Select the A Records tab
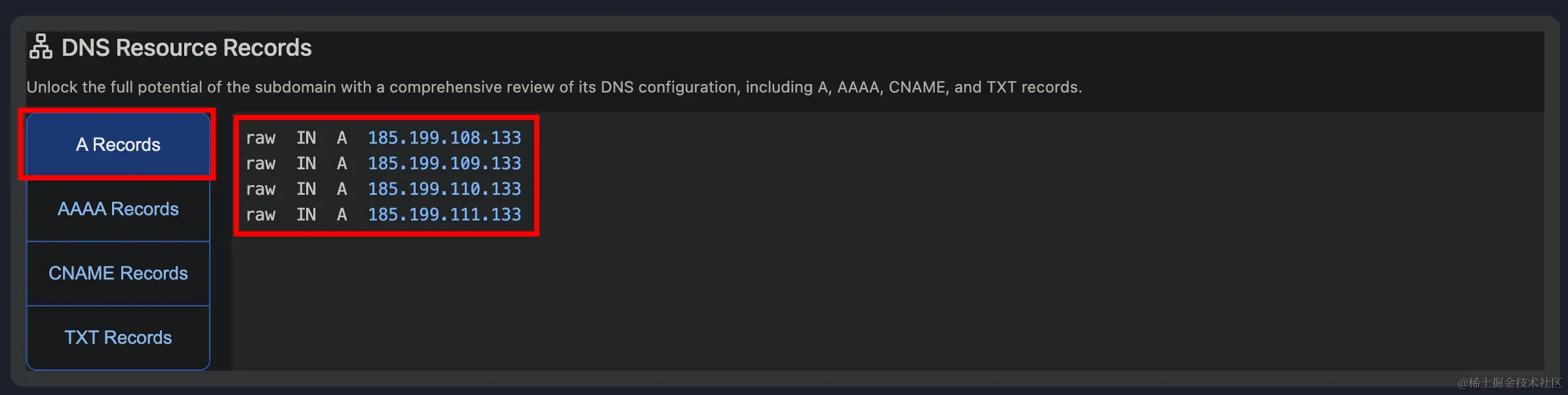This screenshot has width=1568, height=395. (118, 144)
